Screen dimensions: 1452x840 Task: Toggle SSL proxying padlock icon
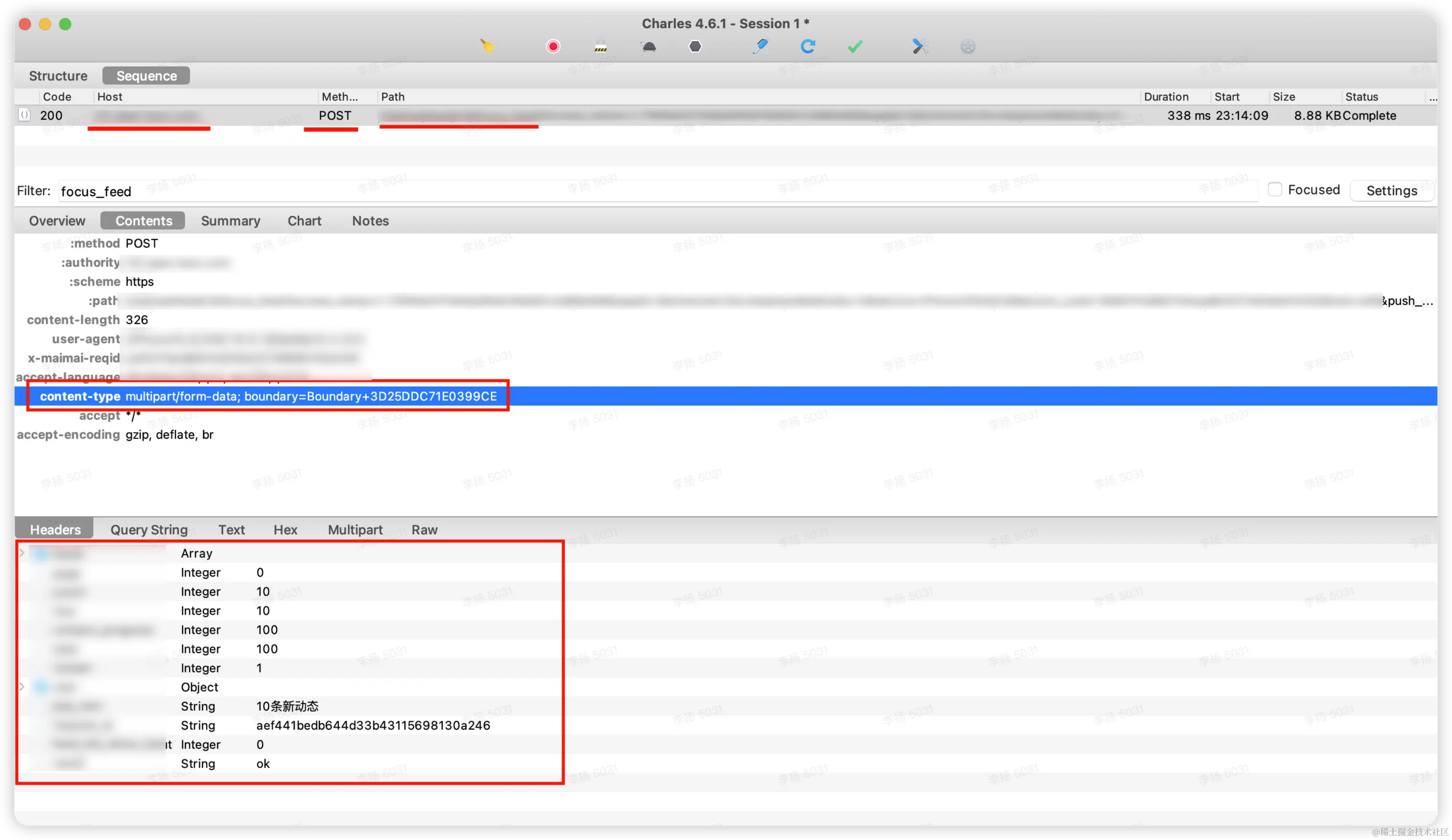(x=600, y=46)
